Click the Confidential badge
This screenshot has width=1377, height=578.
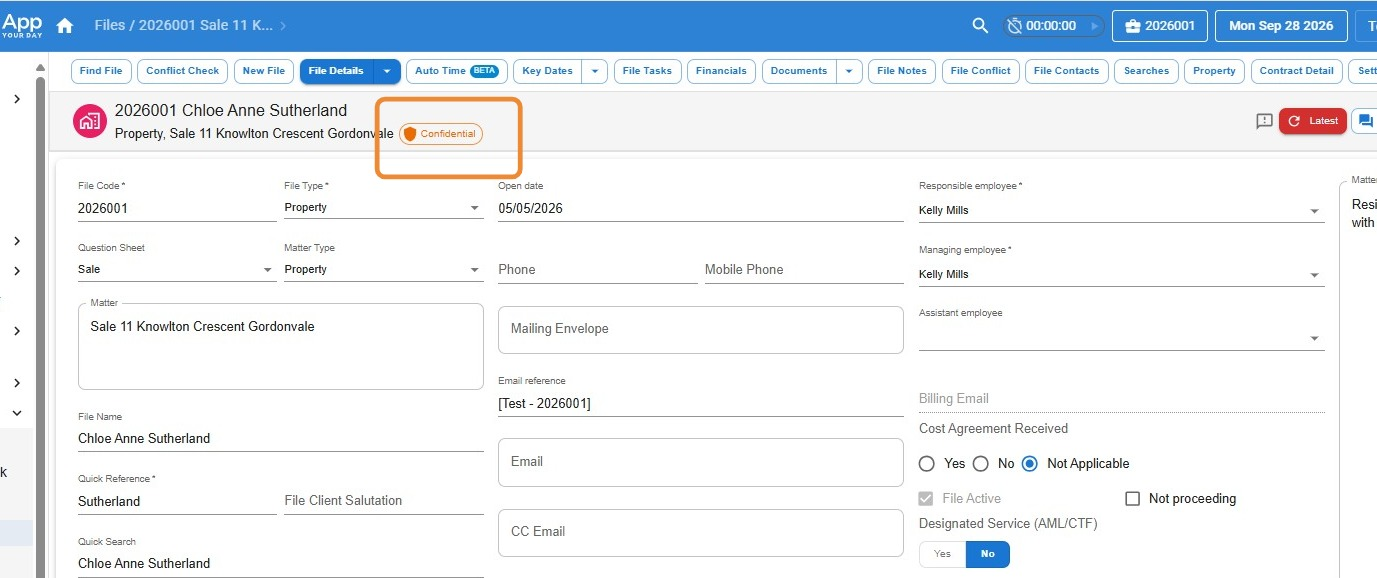(441, 134)
